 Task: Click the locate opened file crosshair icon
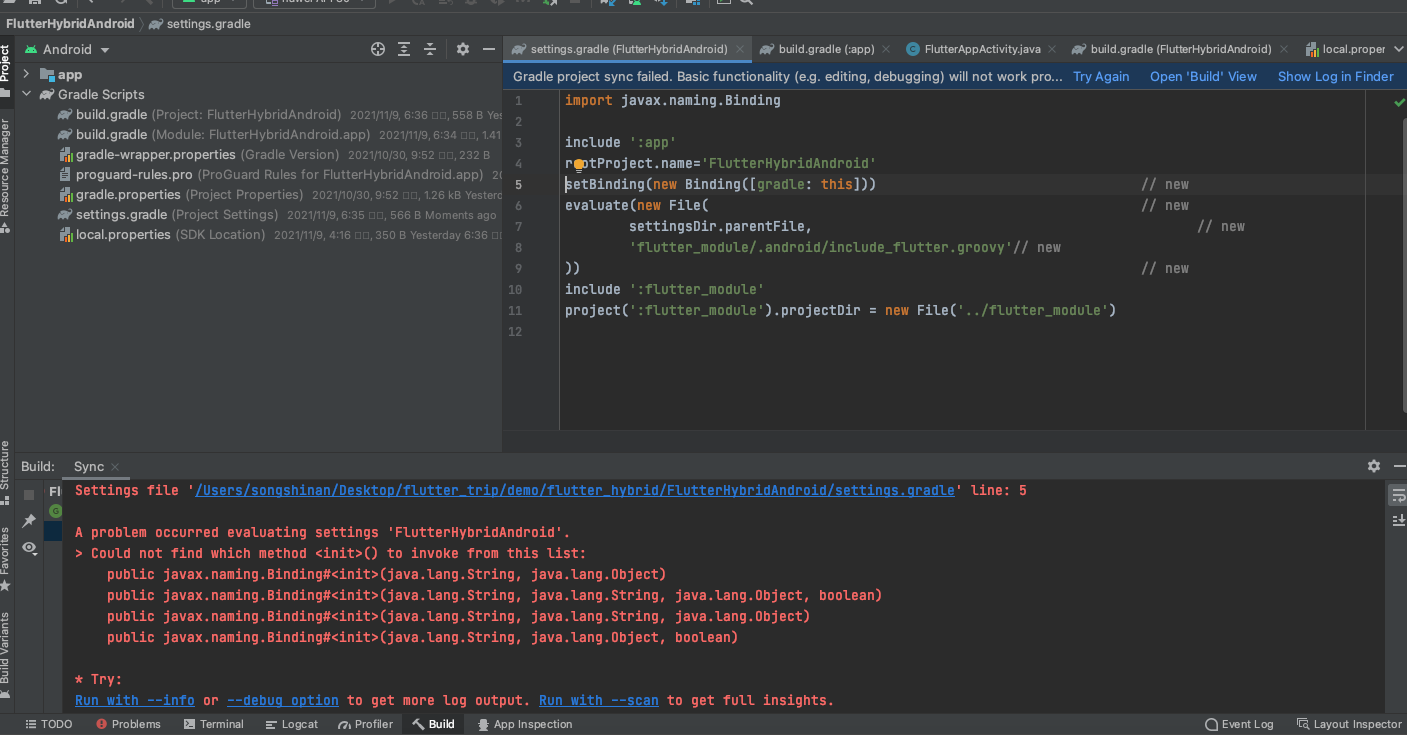tap(378, 49)
